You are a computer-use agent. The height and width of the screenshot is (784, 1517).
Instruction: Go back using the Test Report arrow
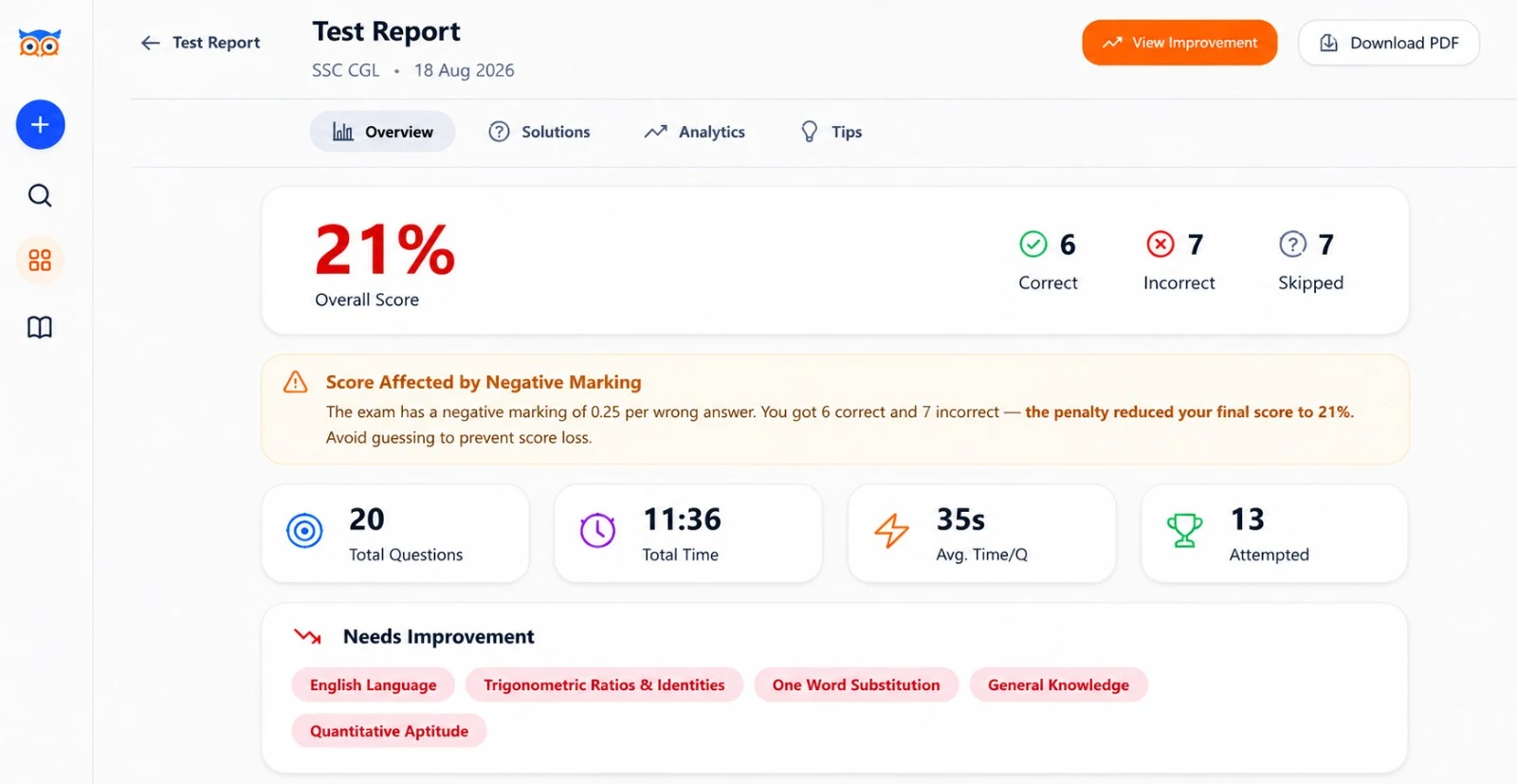click(150, 43)
